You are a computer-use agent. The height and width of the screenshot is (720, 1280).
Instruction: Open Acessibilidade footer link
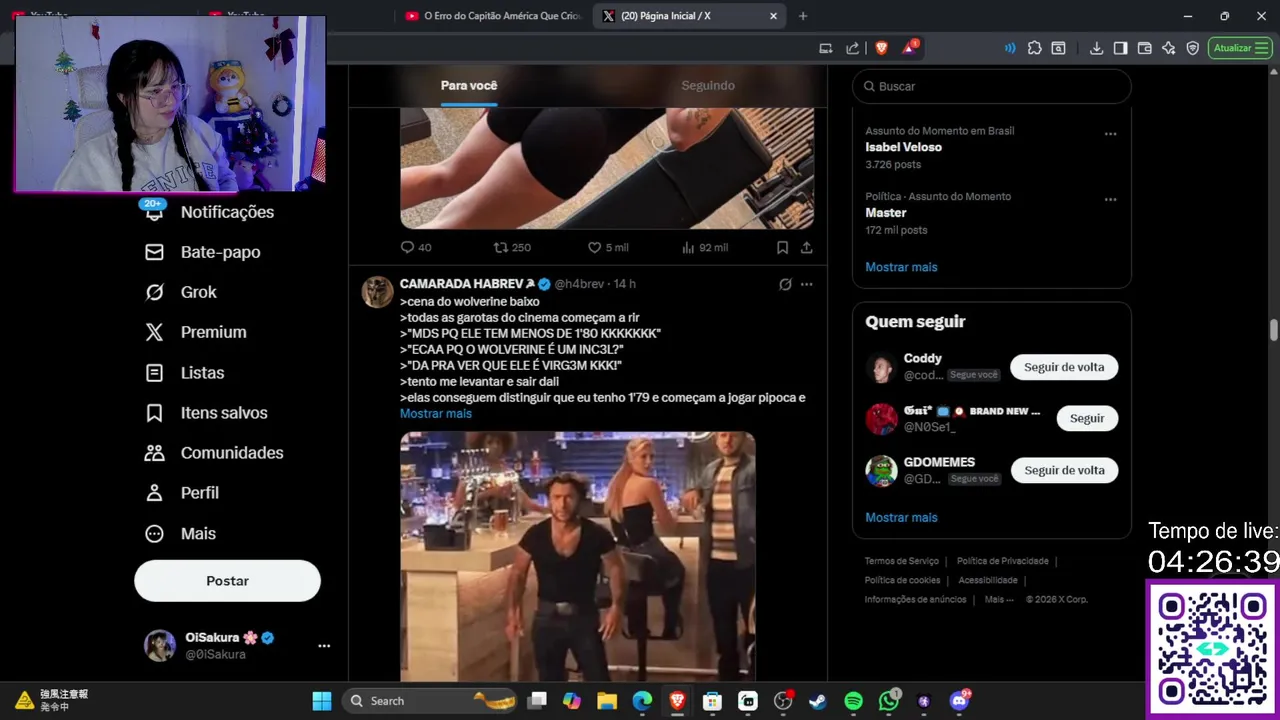988,580
